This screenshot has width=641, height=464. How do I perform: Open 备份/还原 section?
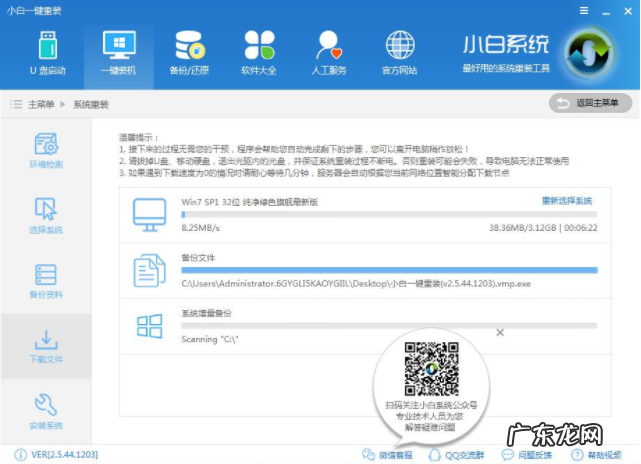point(189,54)
